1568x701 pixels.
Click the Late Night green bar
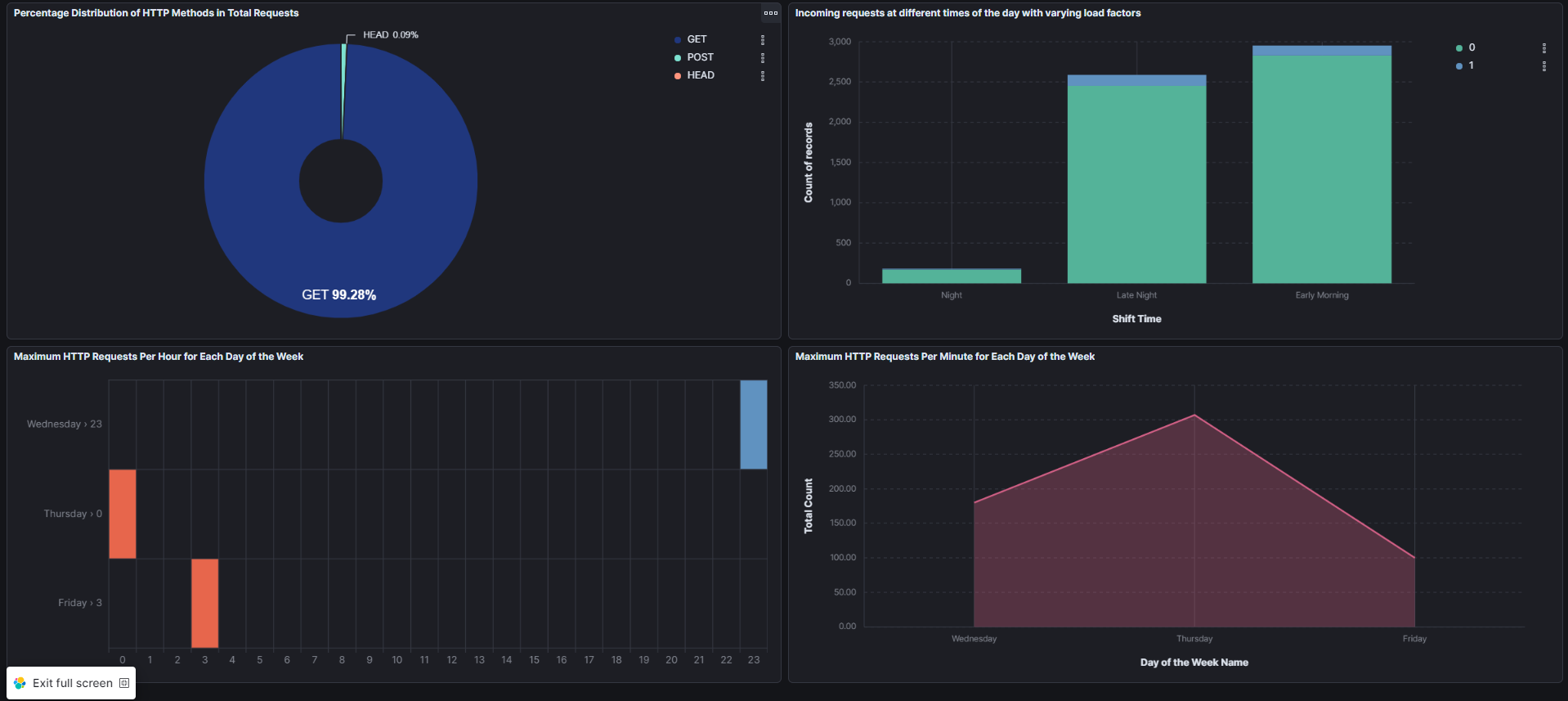coord(1136,185)
